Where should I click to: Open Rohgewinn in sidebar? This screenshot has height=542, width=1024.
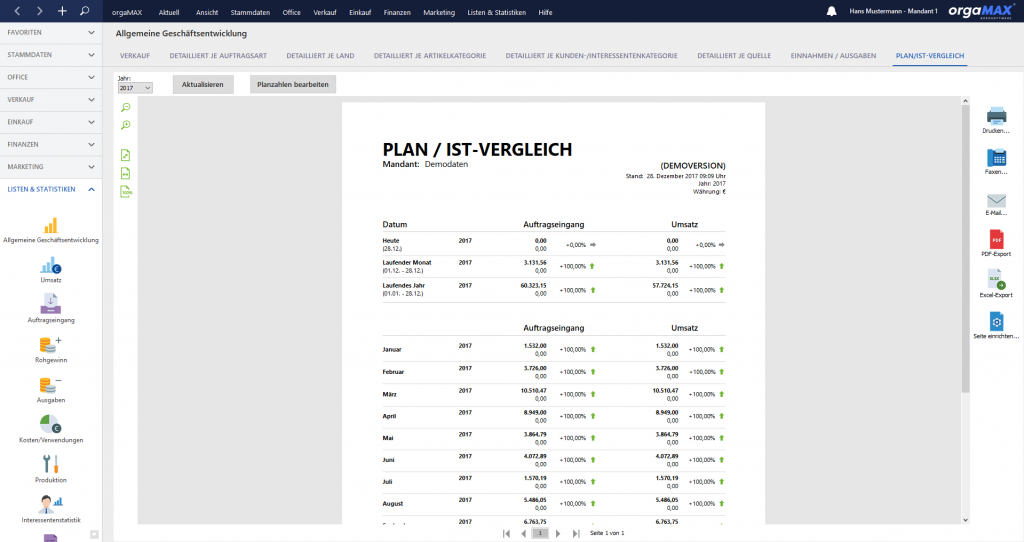51,346
